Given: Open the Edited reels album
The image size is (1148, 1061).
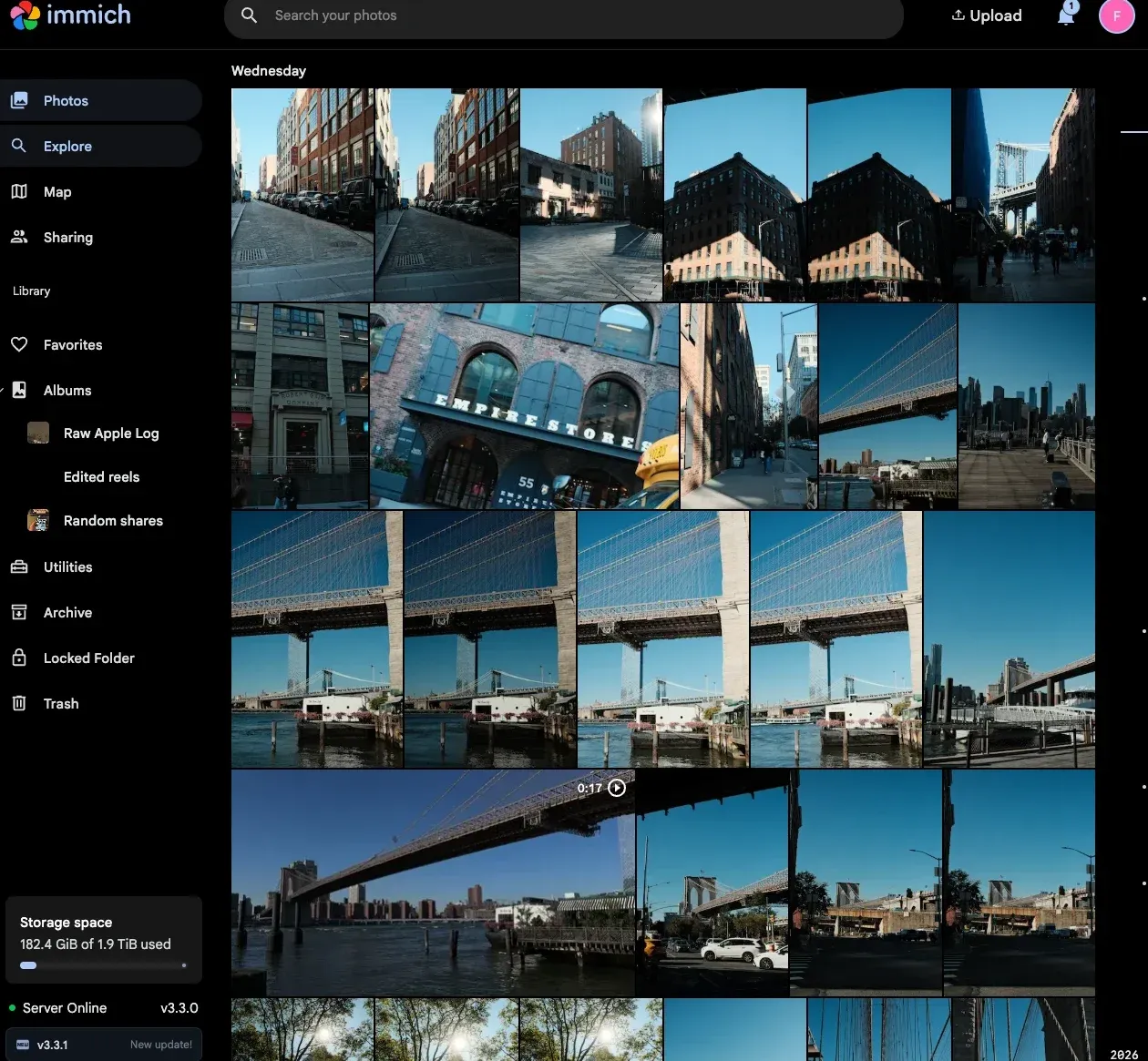Looking at the screenshot, I should 101,476.
